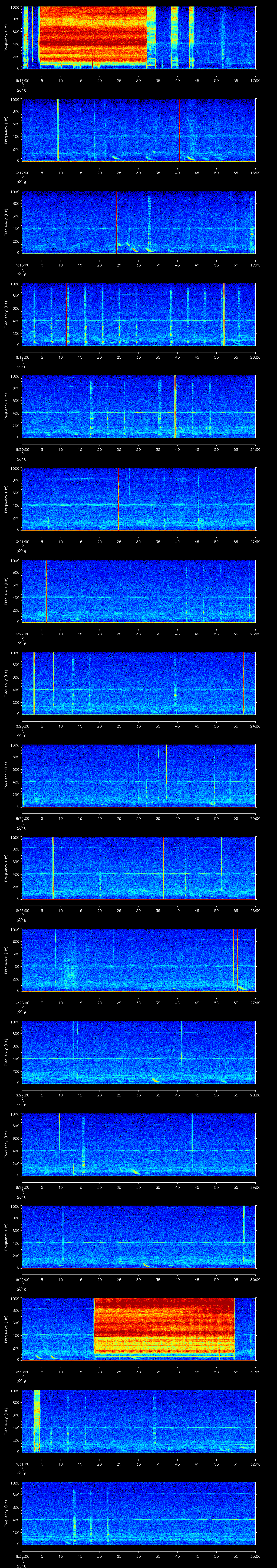Select the spectrogram panel starting at 6:17:00
277x1568 pixels.
[x=139, y=130]
